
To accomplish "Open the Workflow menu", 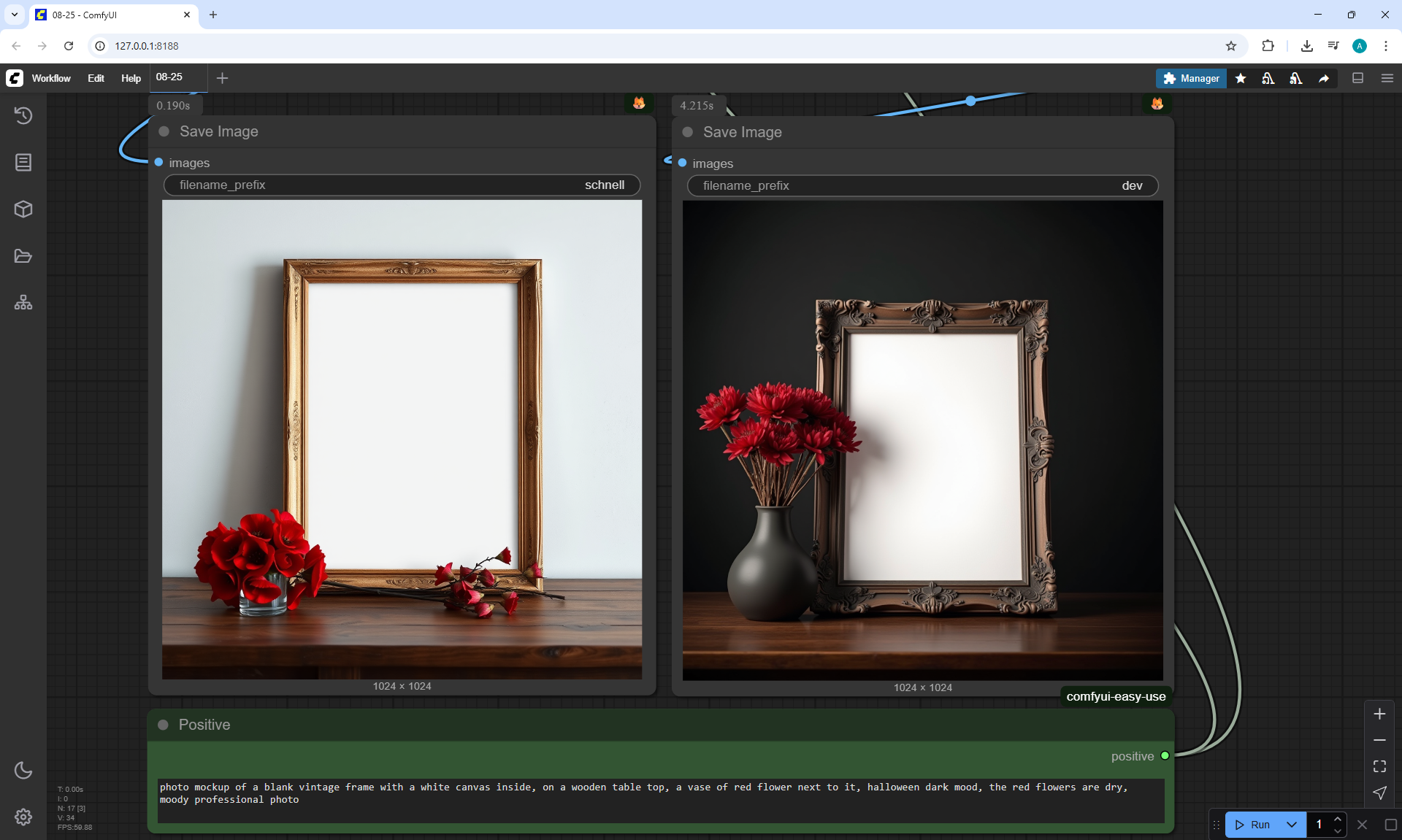I will click(51, 78).
